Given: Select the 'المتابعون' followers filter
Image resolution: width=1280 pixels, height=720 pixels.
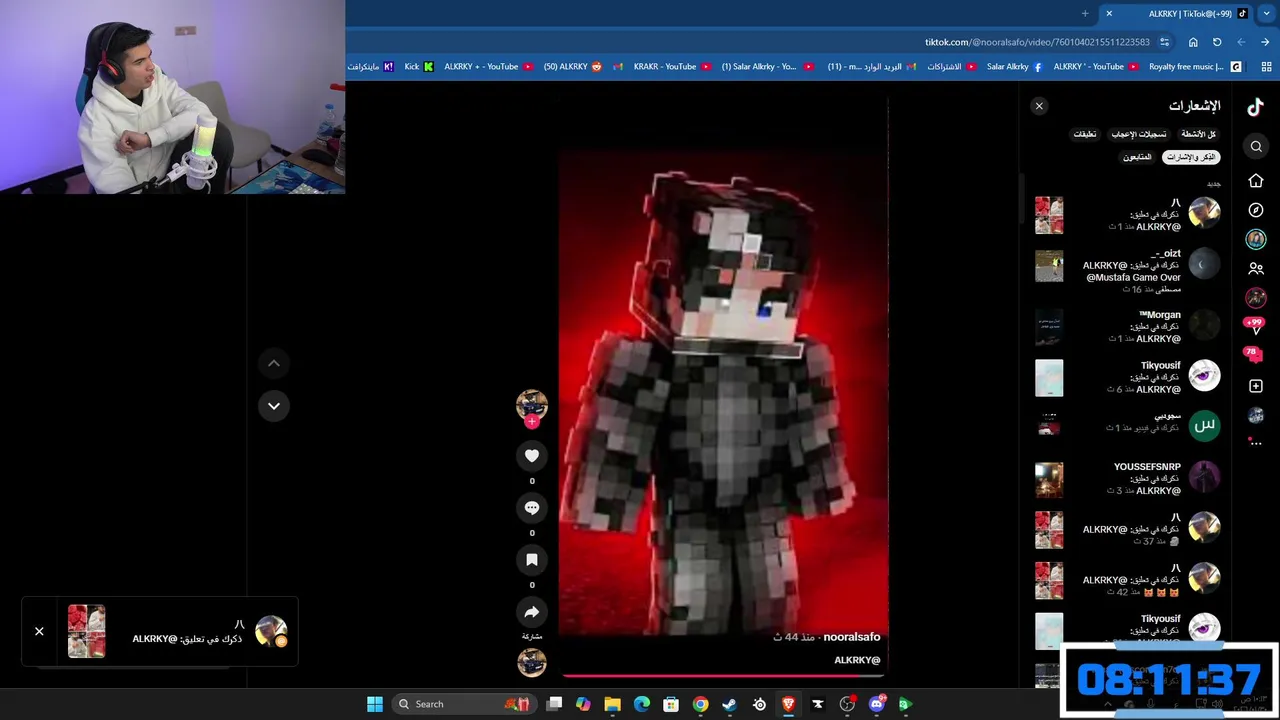Looking at the screenshot, I should (x=1137, y=157).
